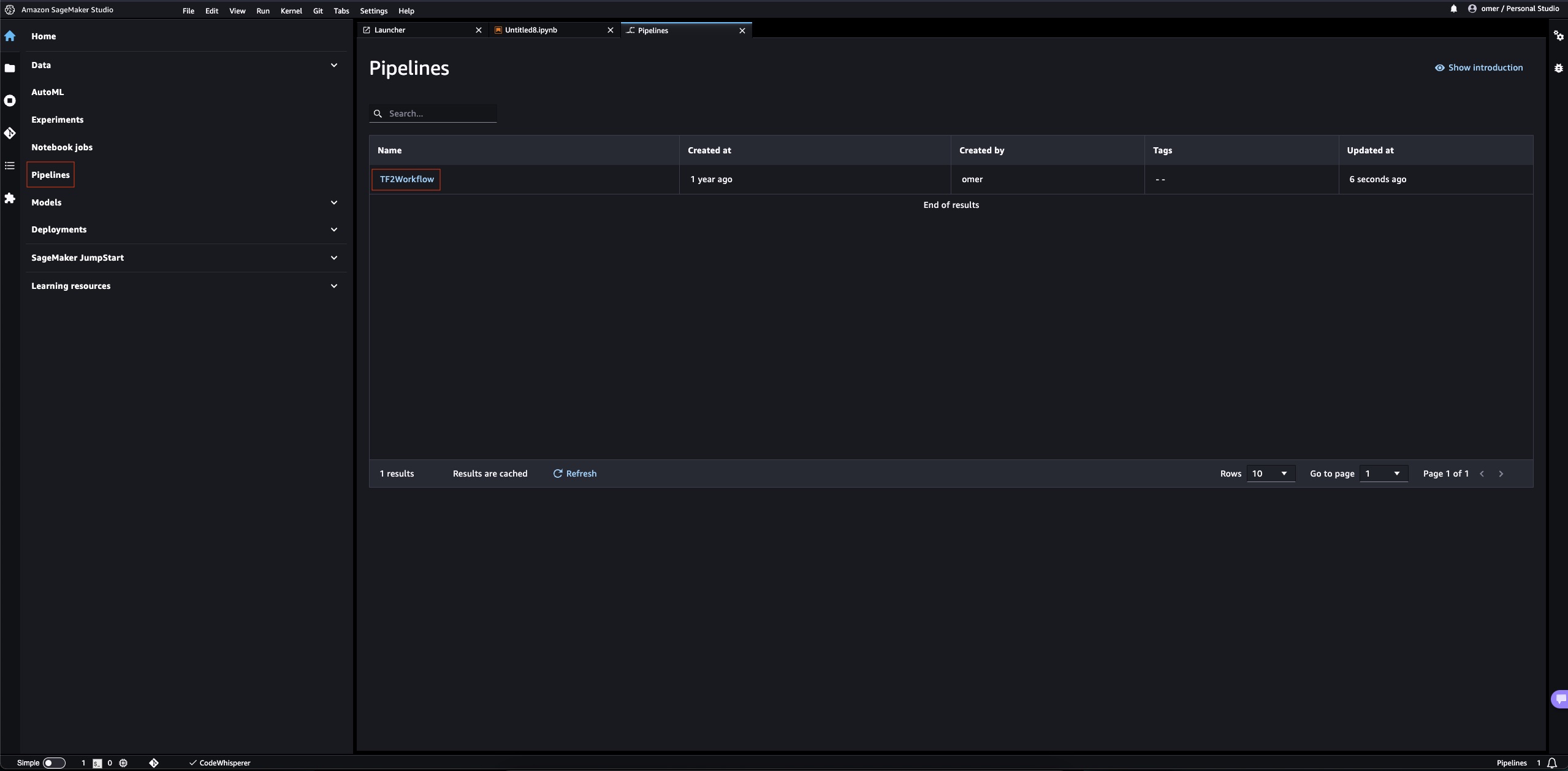Expand the Deployments section
Image resolution: width=1568 pixels, height=771 pixels.
pyautogui.click(x=334, y=229)
